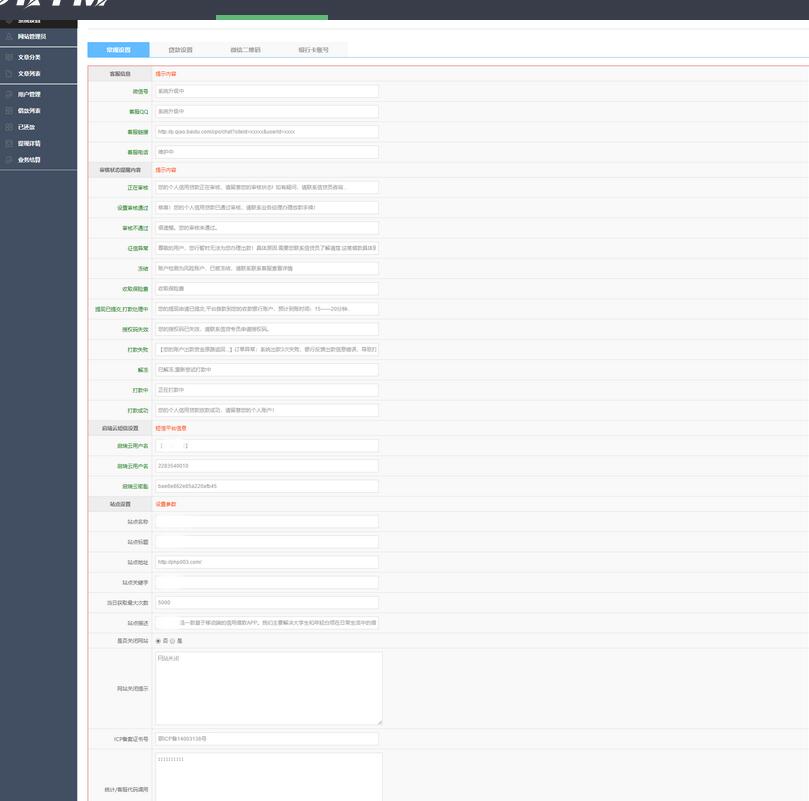Click the 文章列表 document icon
809x801 pixels.
pos(9,73)
